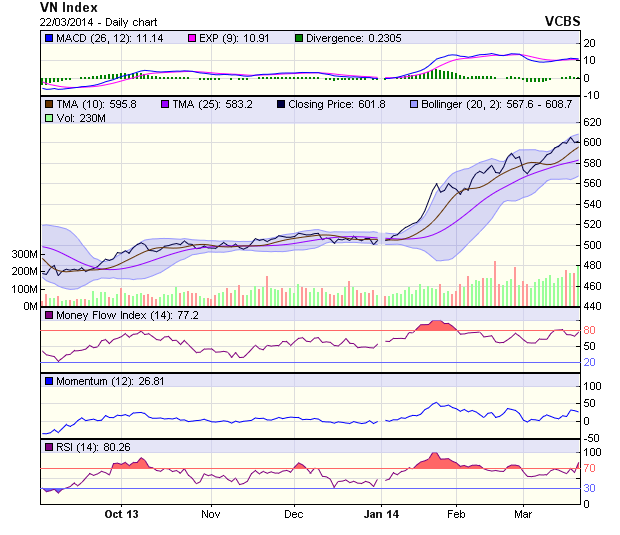Click the 300M volume axis label
The height and width of the screenshot is (535, 620).
[x=24, y=255]
